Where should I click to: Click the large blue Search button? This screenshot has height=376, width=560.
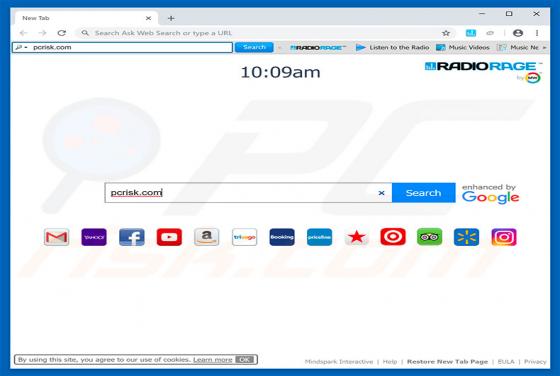coord(424,193)
